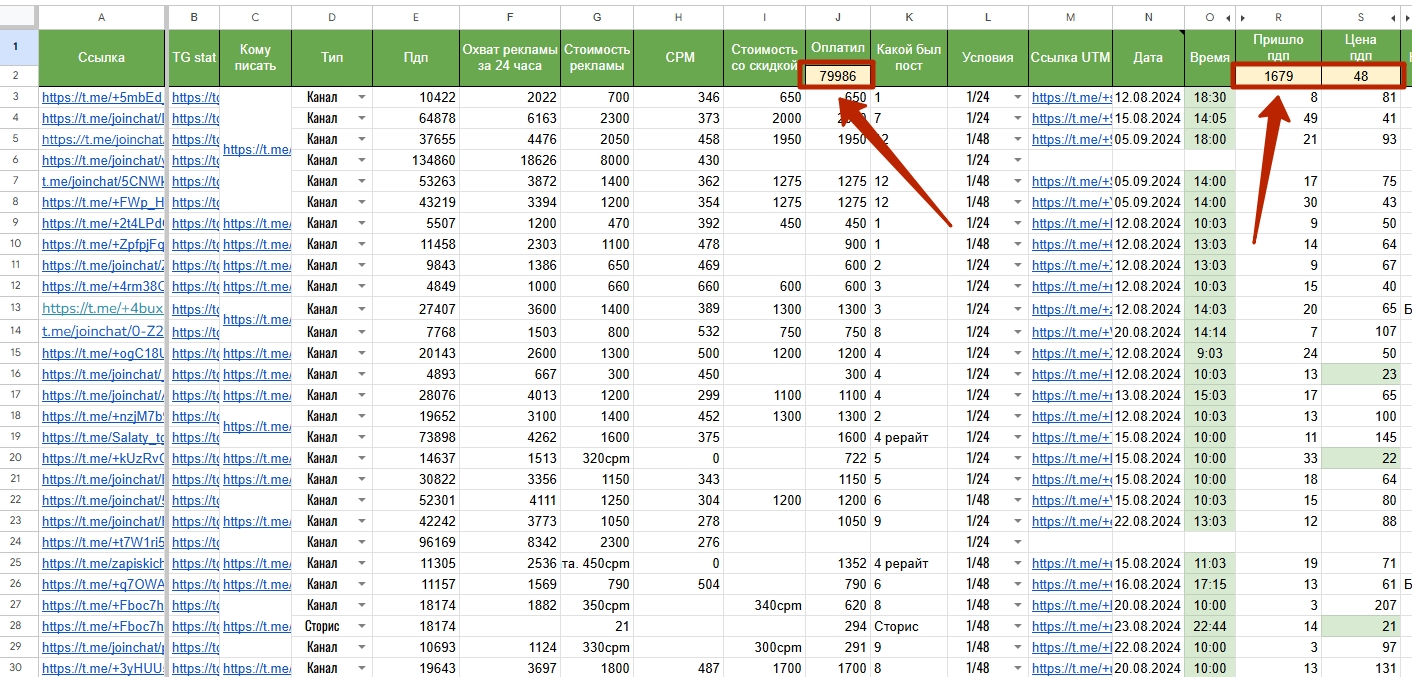Screen dimensions: 1412x677
Task: Select the time cell 9:03
Action: pyautogui.click(x=1210, y=353)
